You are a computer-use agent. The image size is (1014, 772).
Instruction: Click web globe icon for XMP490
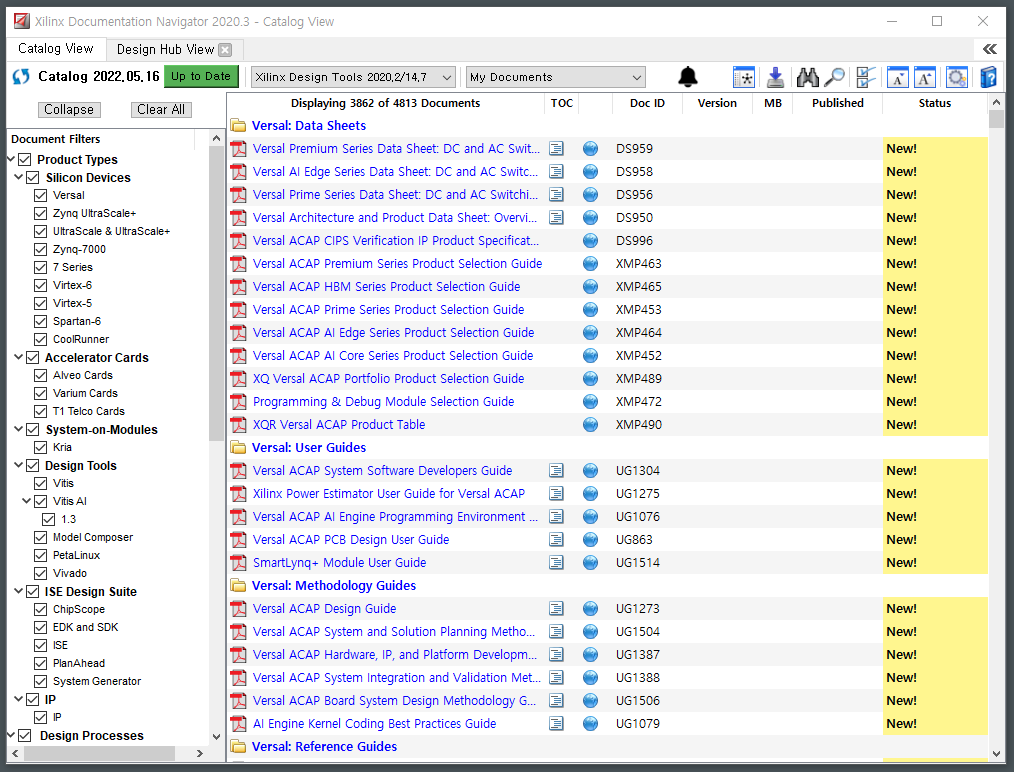590,425
